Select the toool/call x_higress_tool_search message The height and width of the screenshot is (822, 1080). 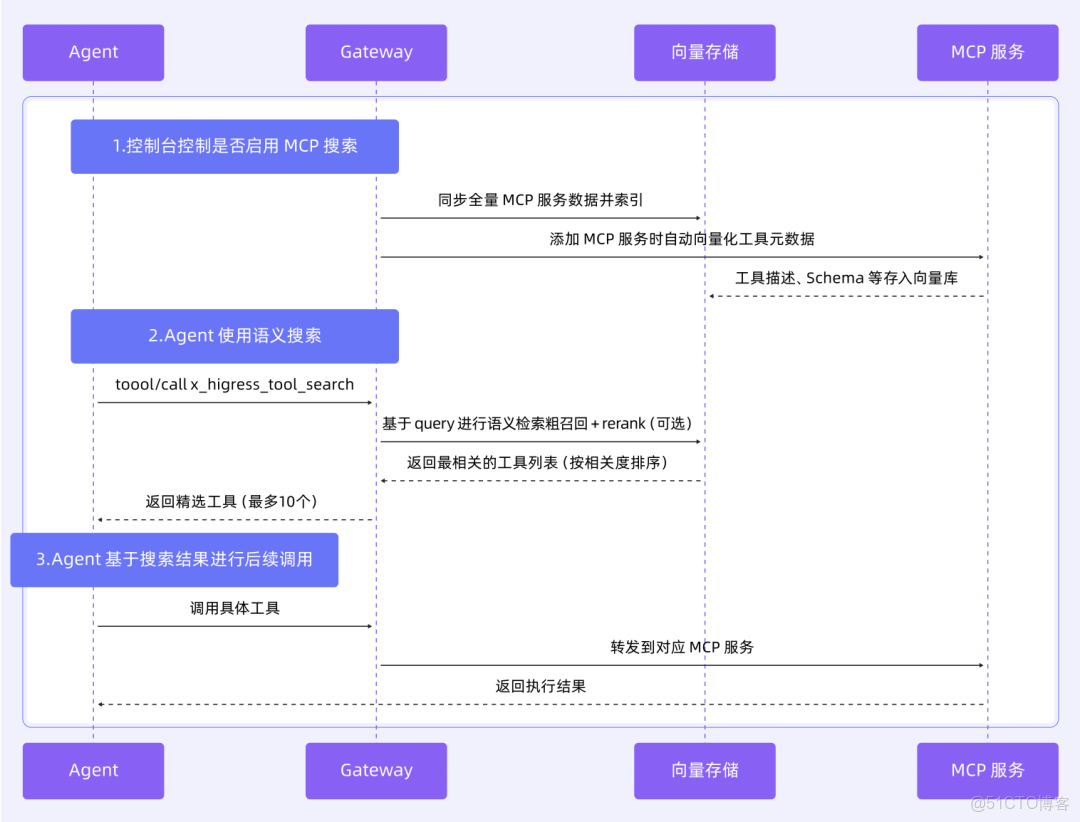(234, 384)
